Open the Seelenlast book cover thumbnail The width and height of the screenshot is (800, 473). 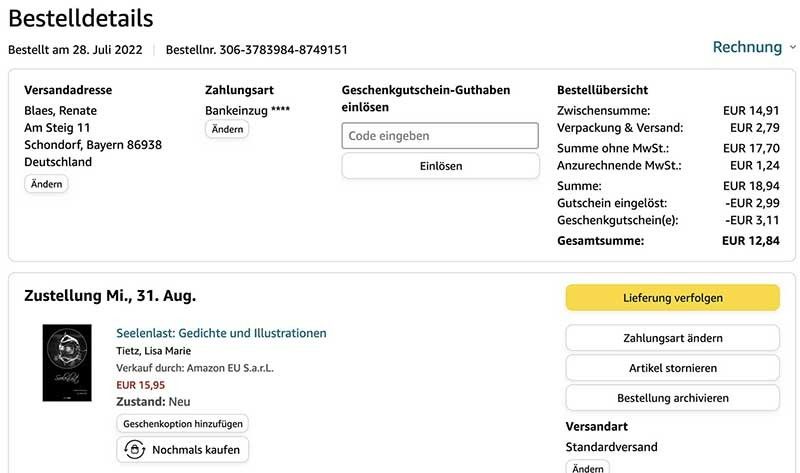[67, 363]
